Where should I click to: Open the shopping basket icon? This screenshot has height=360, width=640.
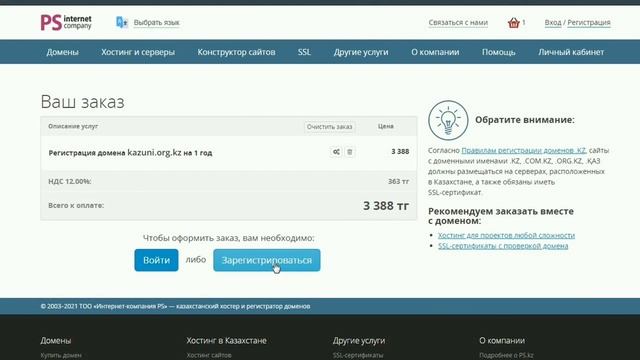[513, 22]
